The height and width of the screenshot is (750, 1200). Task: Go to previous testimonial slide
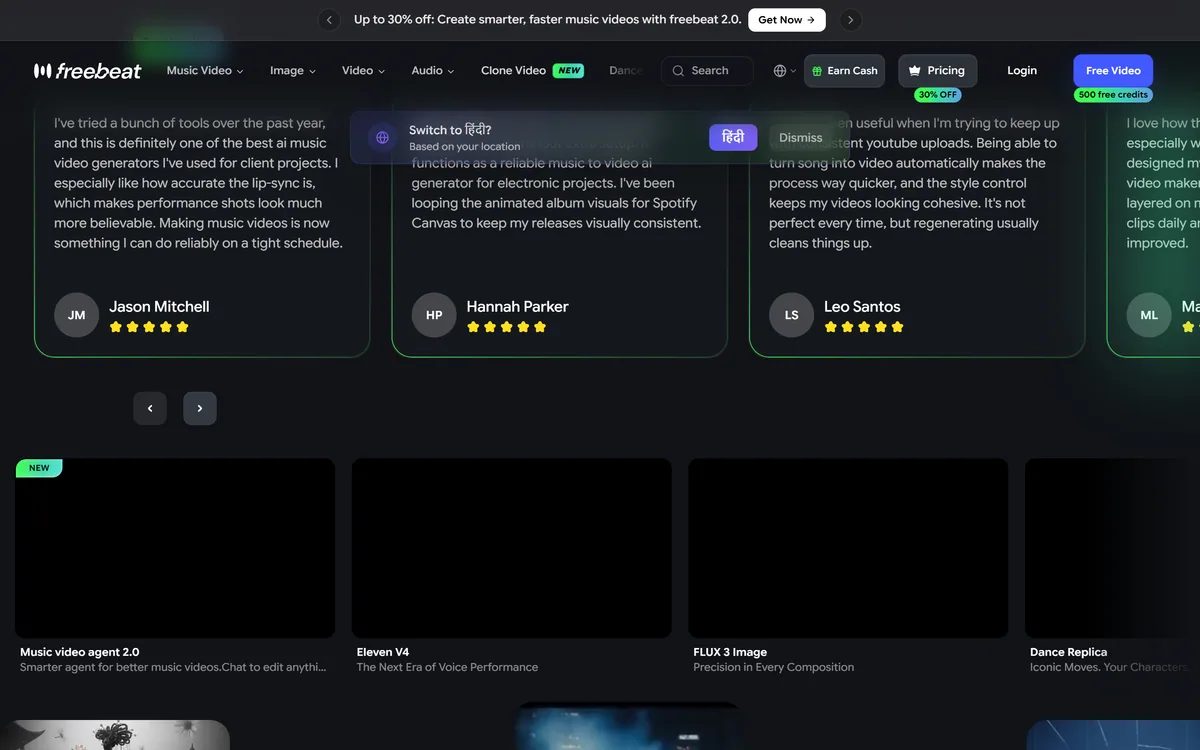coord(150,408)
